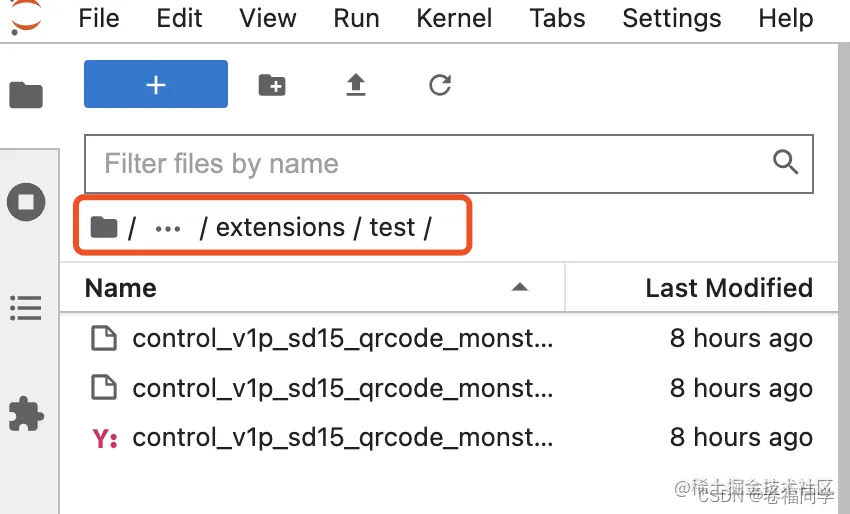Open the File Browser sidebar folder icon

point(26,96)
